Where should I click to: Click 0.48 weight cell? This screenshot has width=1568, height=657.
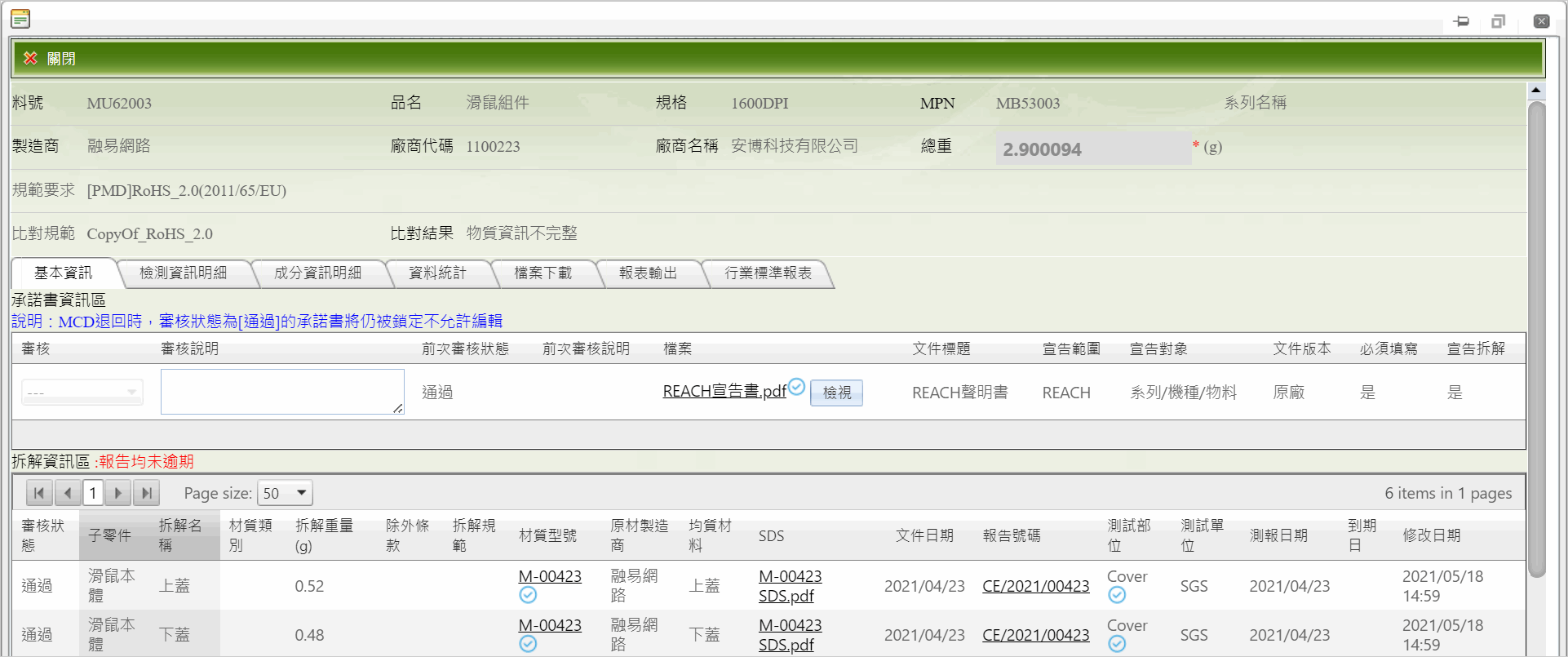309,635
